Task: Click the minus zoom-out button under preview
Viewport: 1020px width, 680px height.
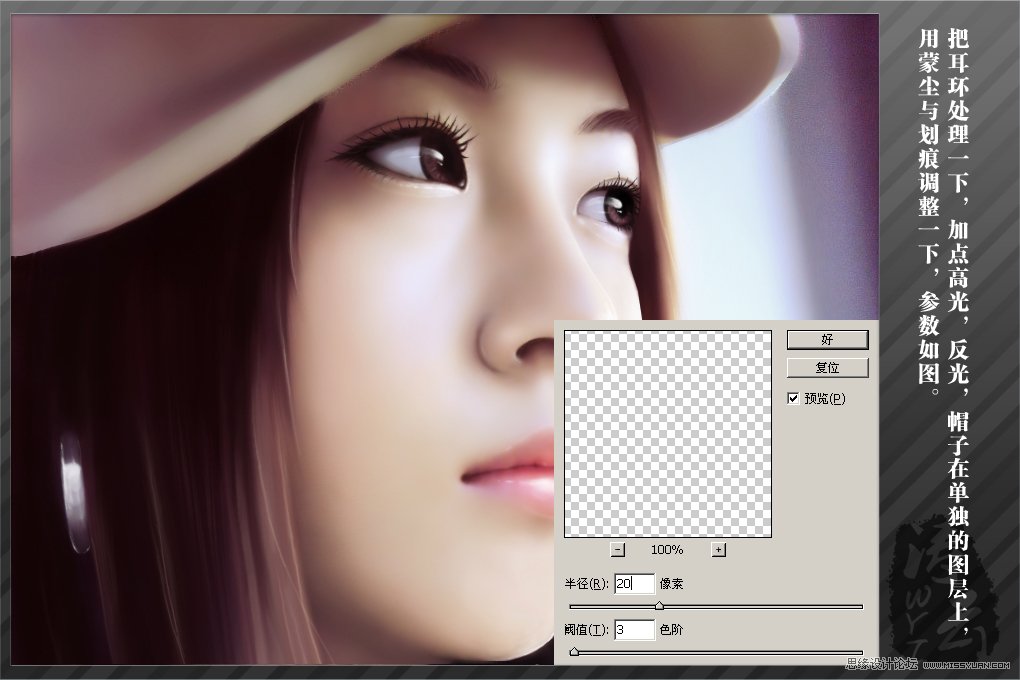Action: [617, 549]
